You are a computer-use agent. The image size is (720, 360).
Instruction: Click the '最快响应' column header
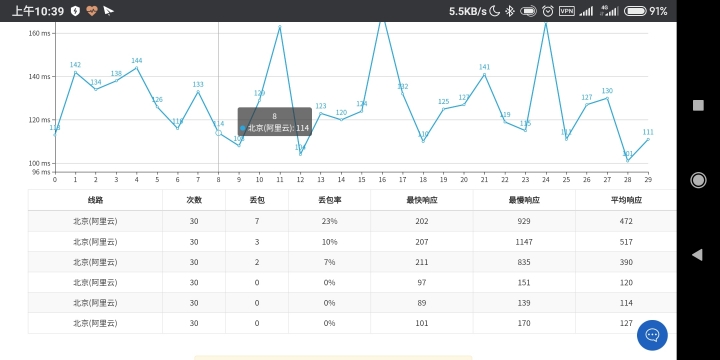point(422,200)
